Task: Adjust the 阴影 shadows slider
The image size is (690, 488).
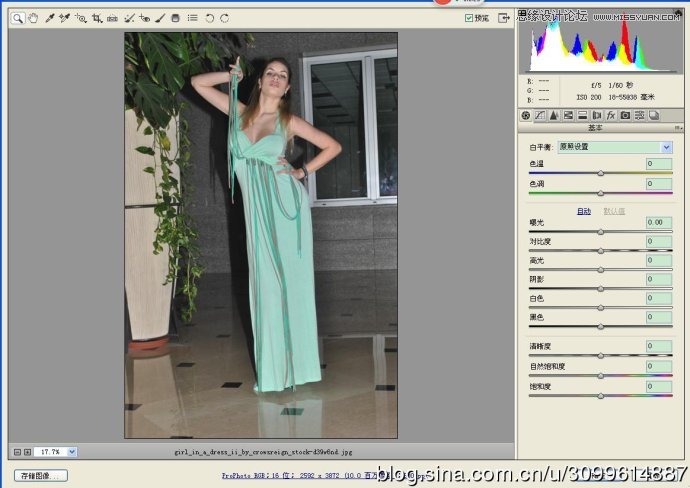Action: click(601, 289)
